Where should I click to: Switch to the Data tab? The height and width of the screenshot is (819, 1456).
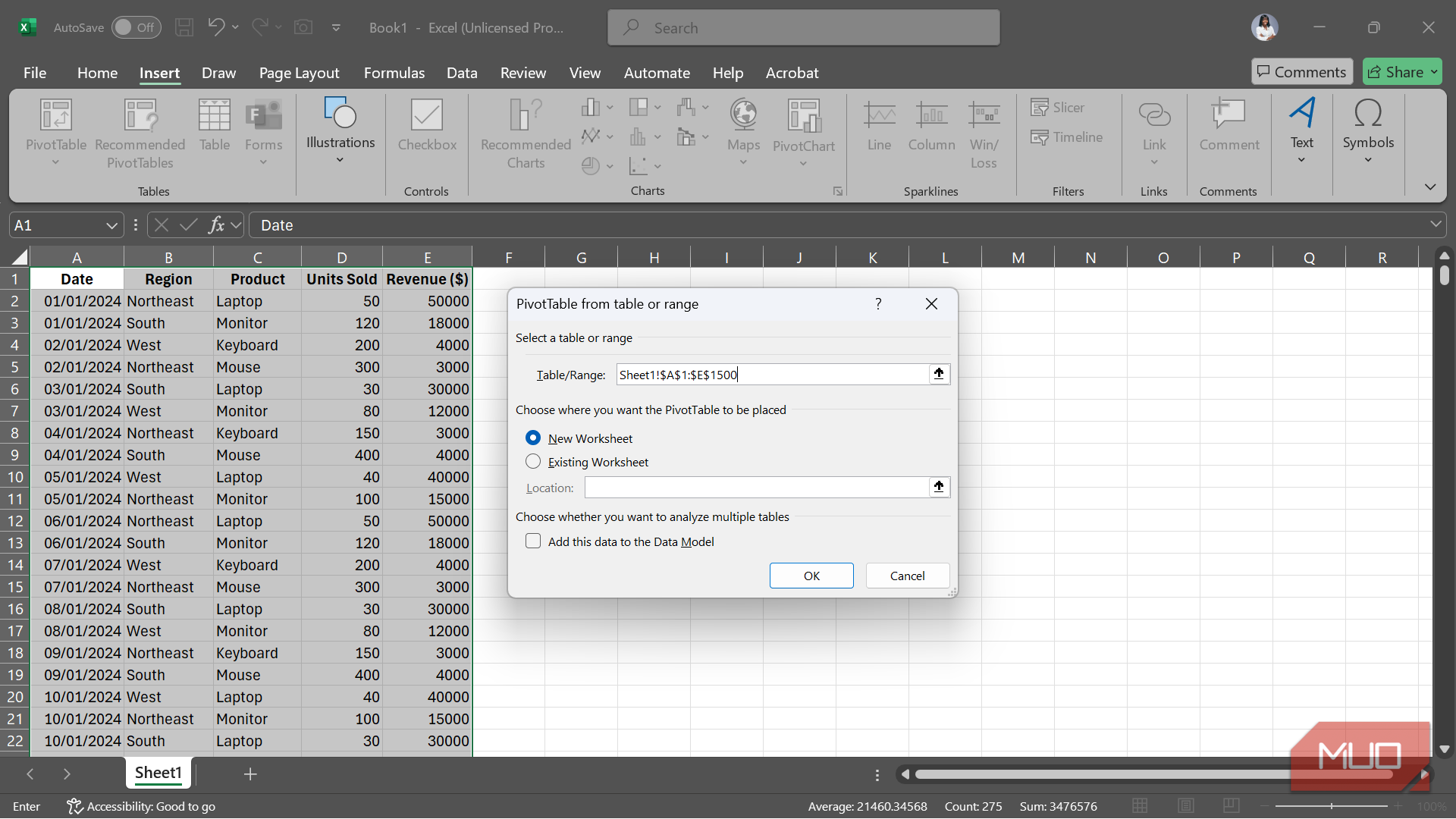tap(462, 73)
